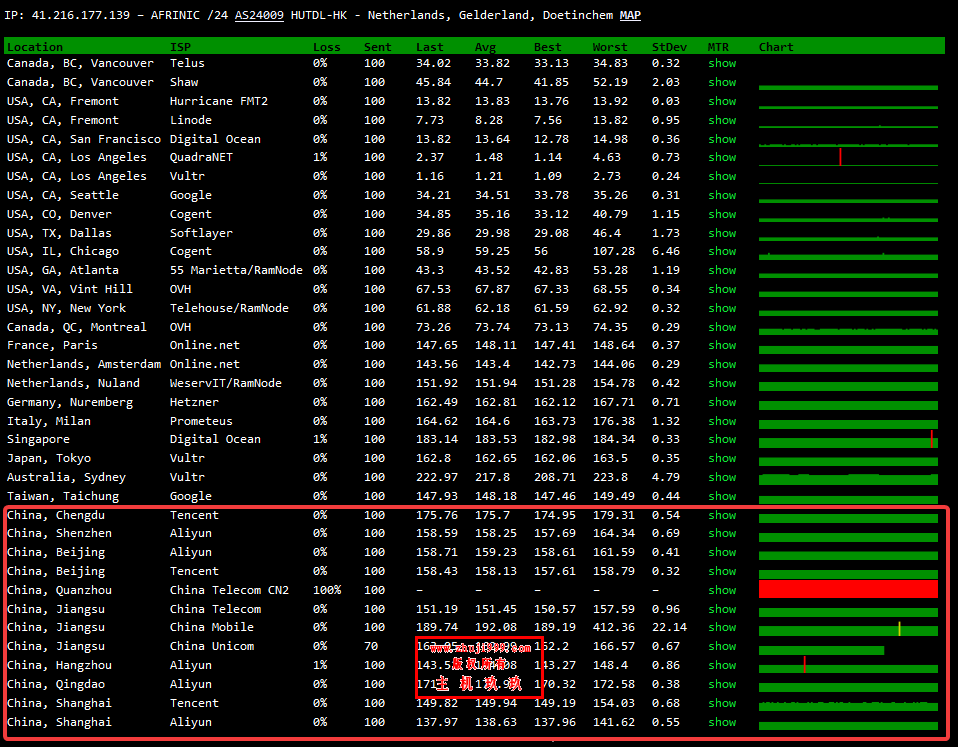The width and height of the screenshot is (958, 747).
Task: Show MTR for Seattle Google row
Action: [x=722, y=195]
